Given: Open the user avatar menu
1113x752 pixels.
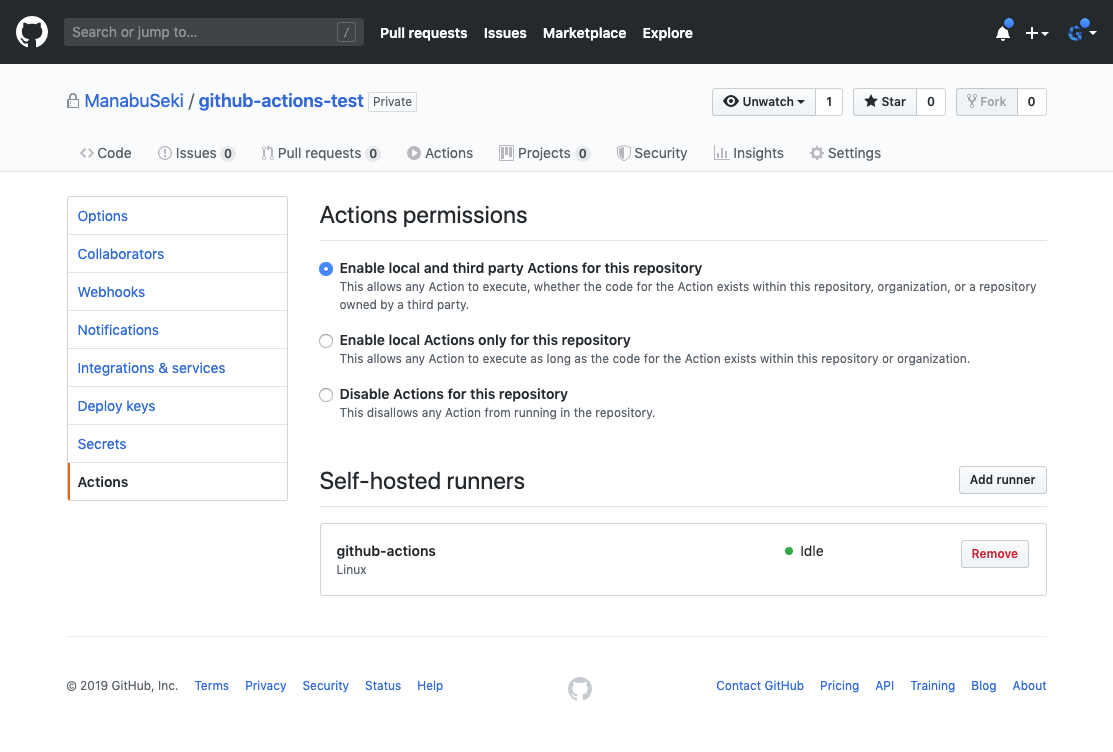Looking at the screenshot, I should coord(1082,33).
